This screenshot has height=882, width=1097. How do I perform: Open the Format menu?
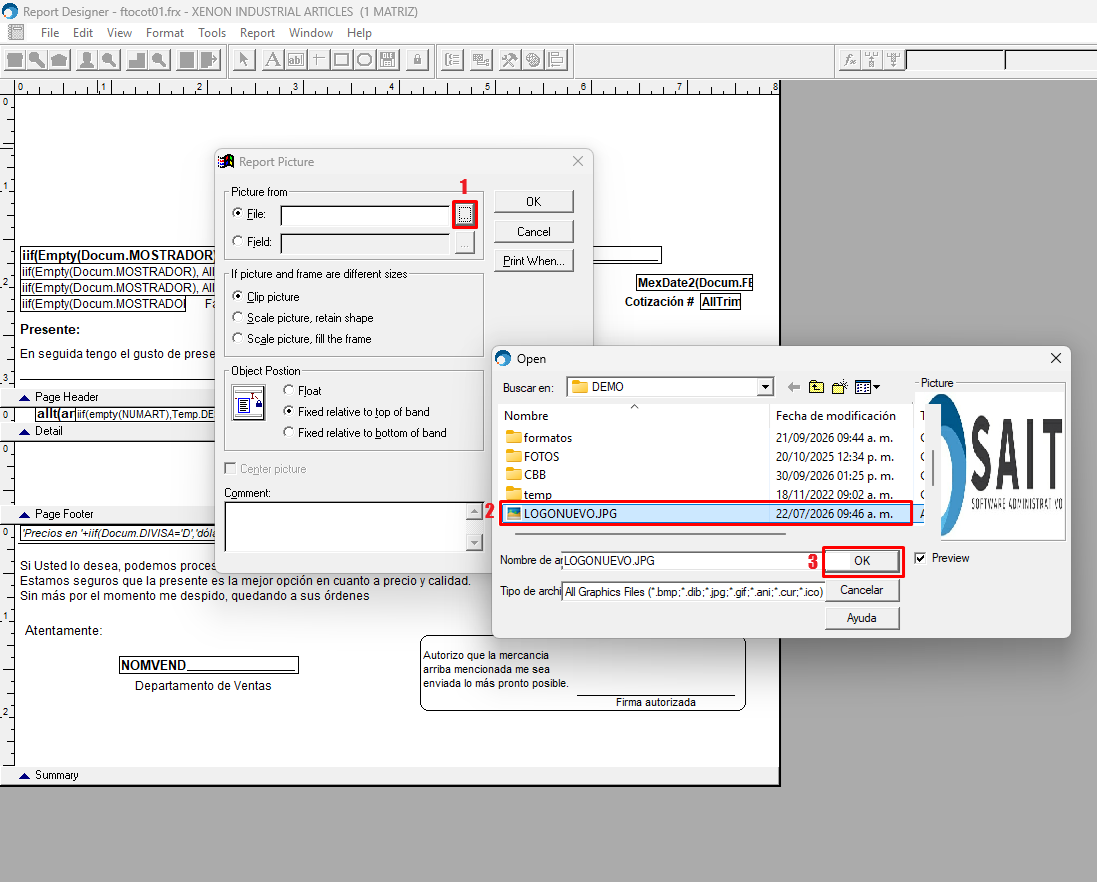click(x=165, y=33)
